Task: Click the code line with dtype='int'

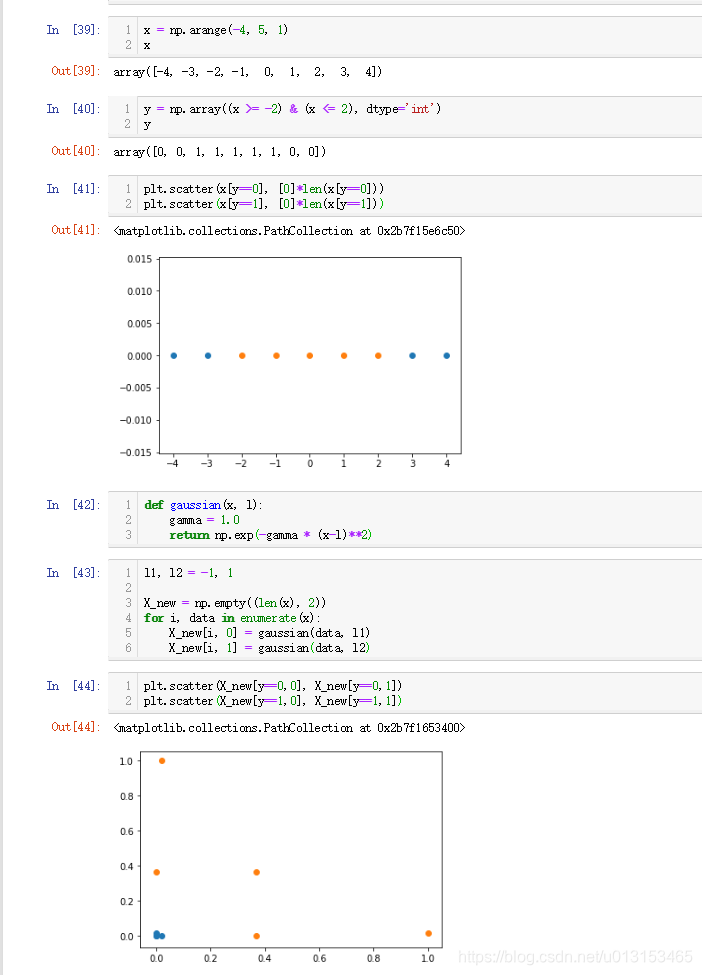Action: click(x=292, y=109)
